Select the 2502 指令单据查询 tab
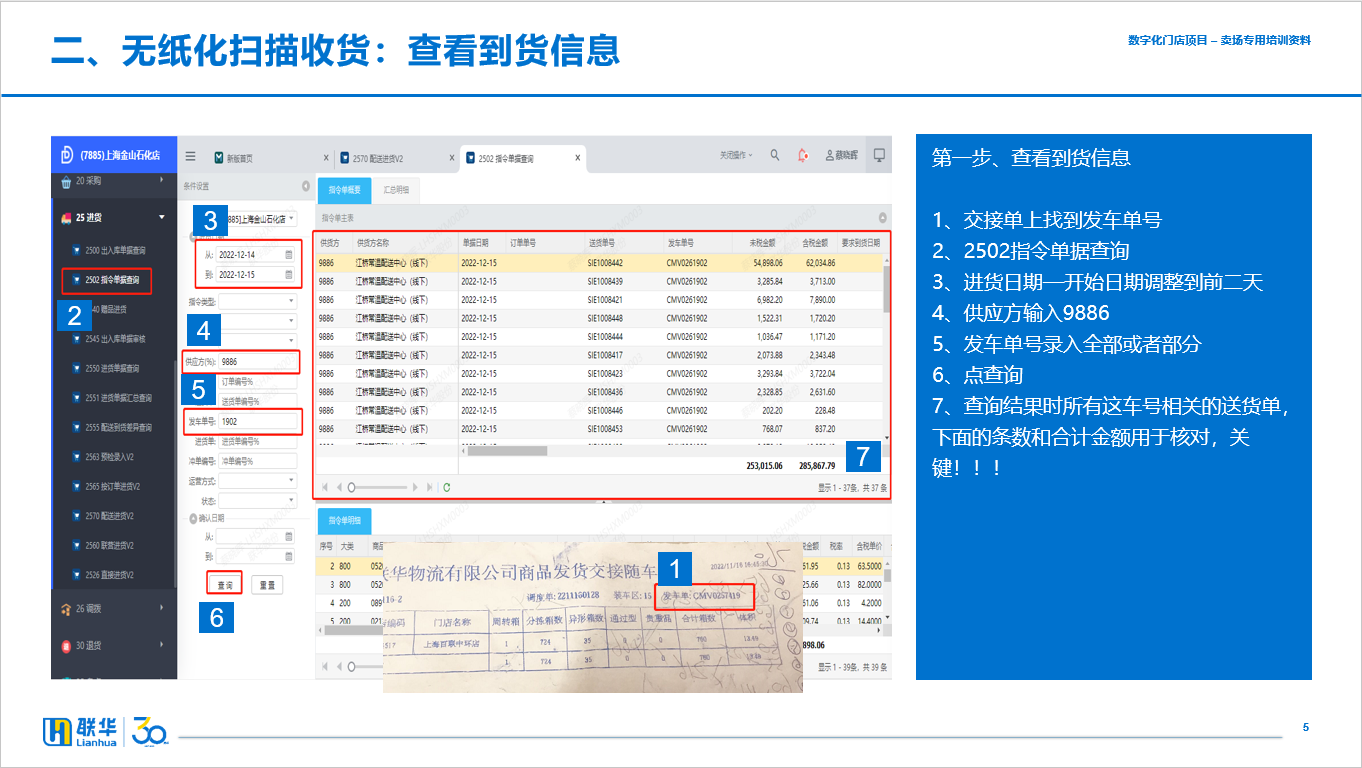The image size is (1362, 768). (x=524, y=158)
